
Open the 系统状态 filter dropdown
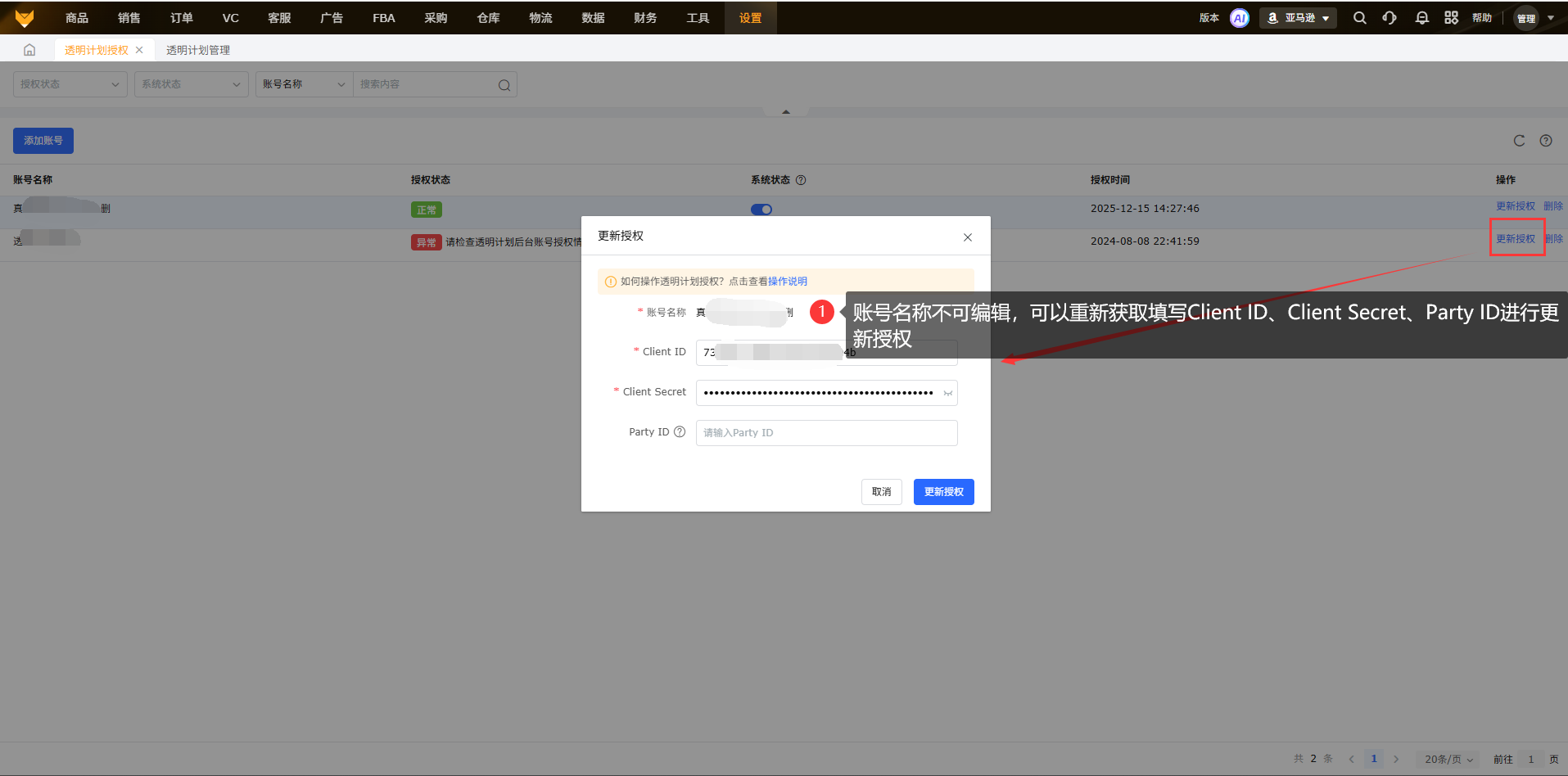pyautogui.click(x=192, y=84)
